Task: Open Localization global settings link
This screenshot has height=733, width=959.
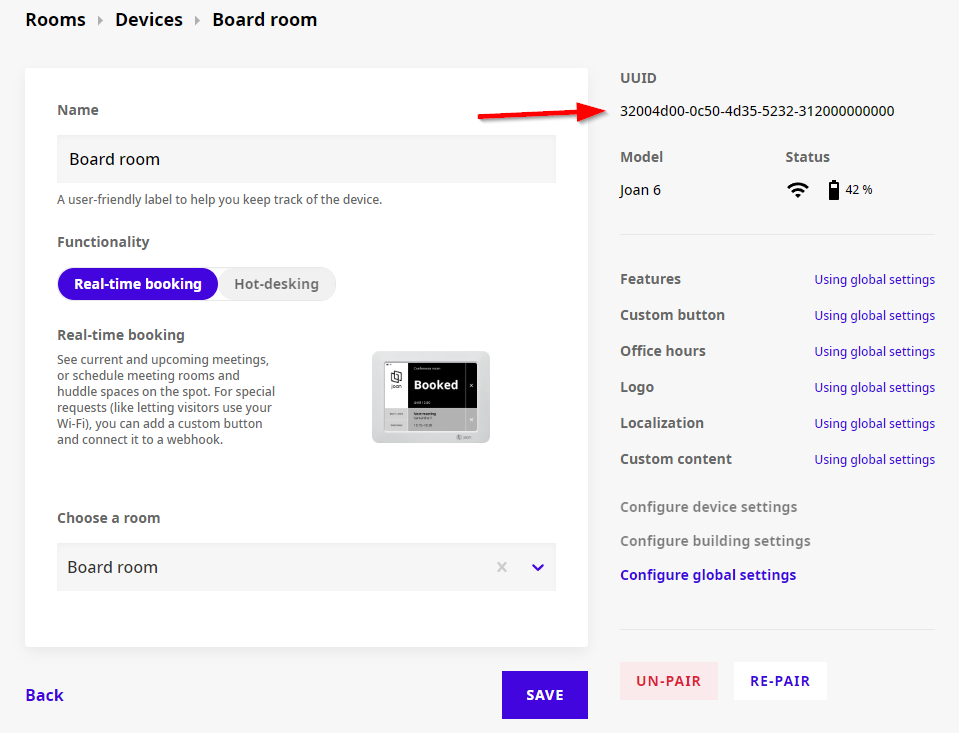Action: pos(875,424)
